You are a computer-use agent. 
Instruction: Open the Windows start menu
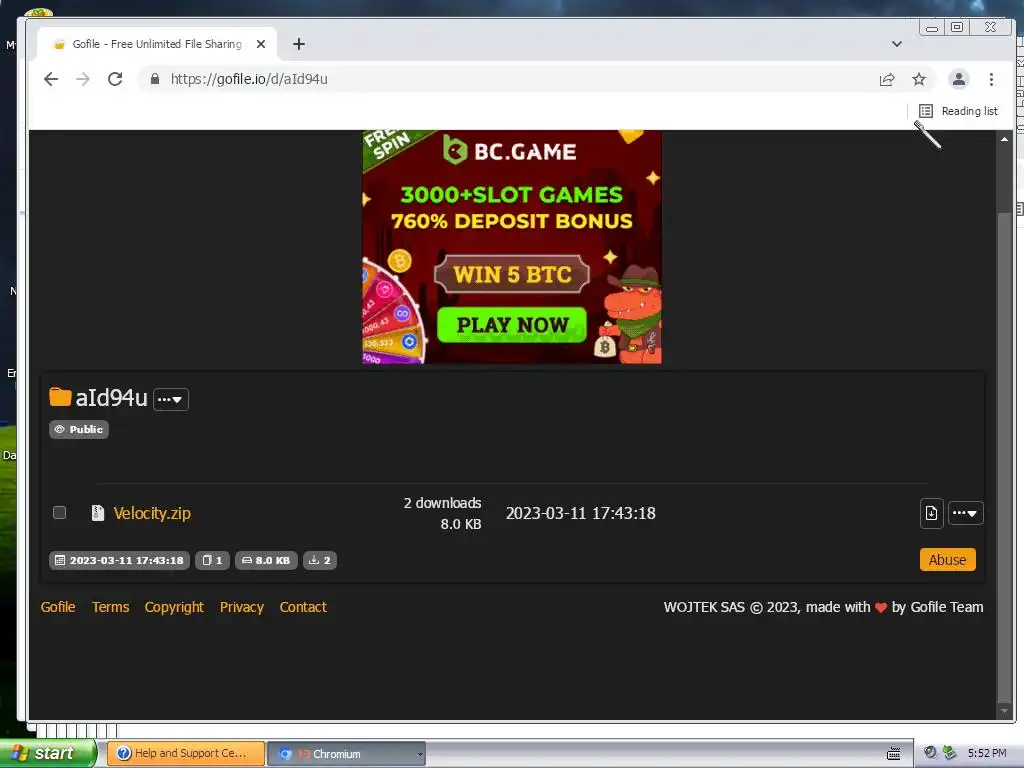coord(48,753)
